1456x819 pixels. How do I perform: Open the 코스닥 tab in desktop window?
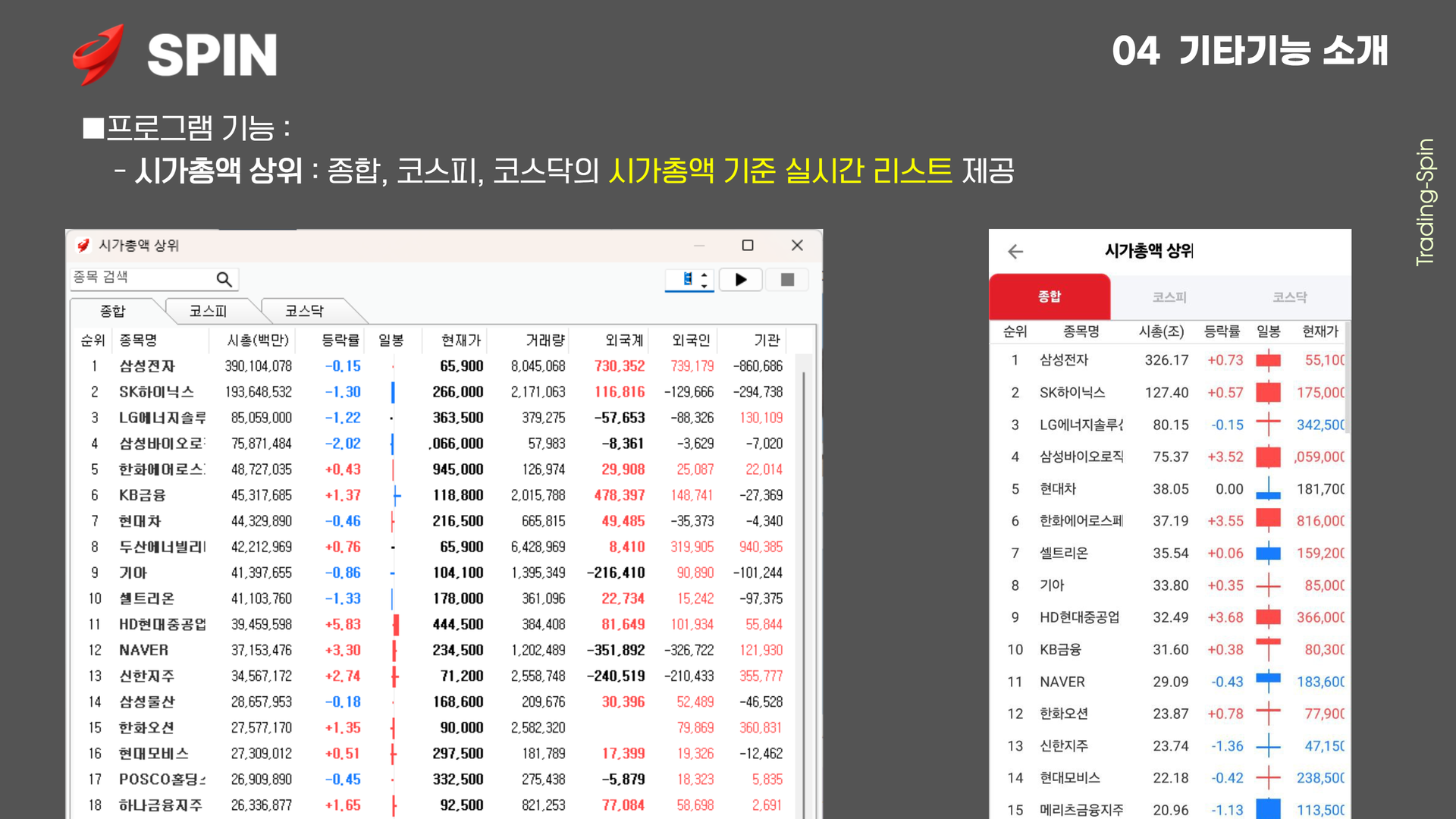304,311
